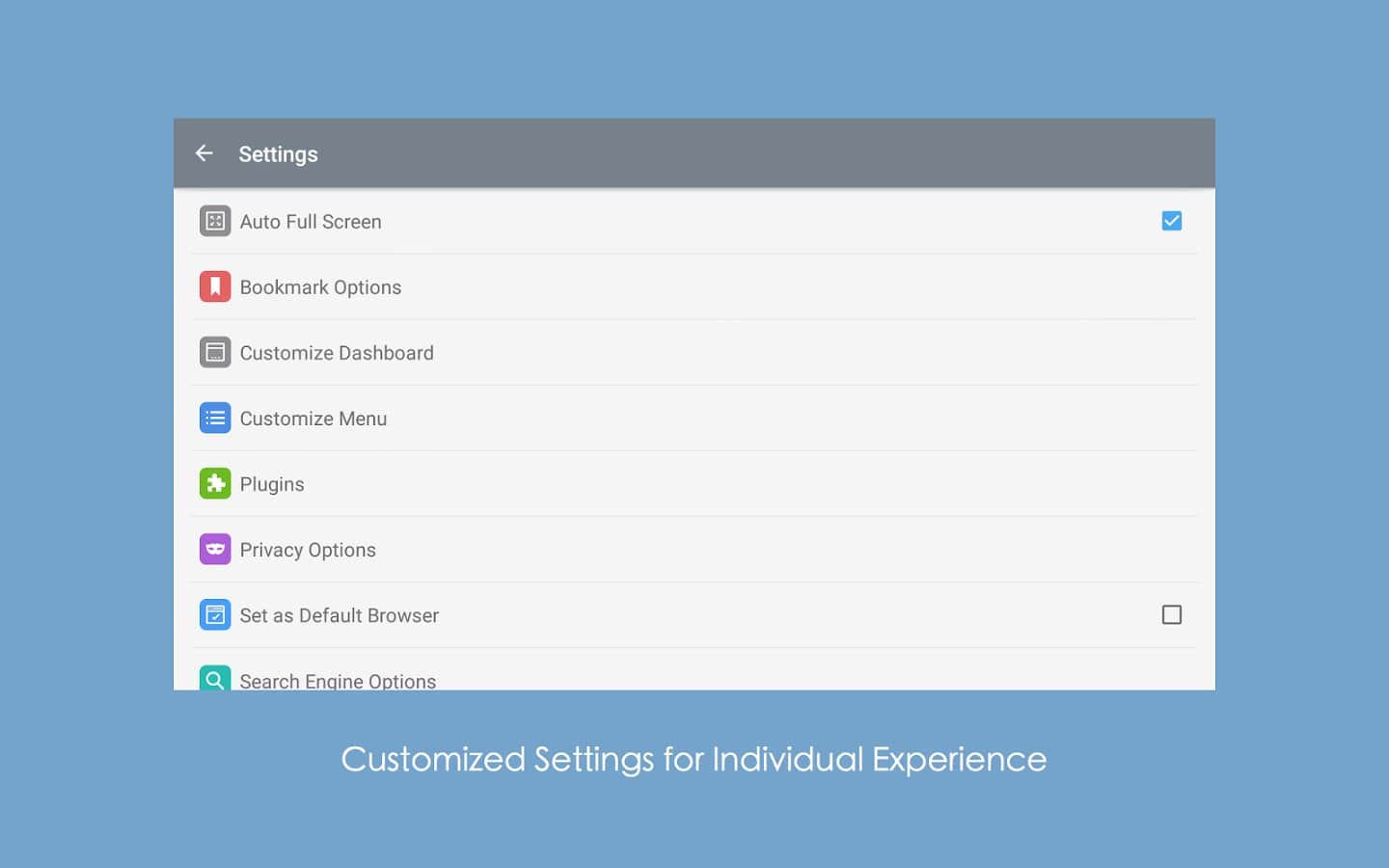Click the blue Customize Menu list icon
The width and height of the screenshot is (1389, 868).
pos(215,418)
